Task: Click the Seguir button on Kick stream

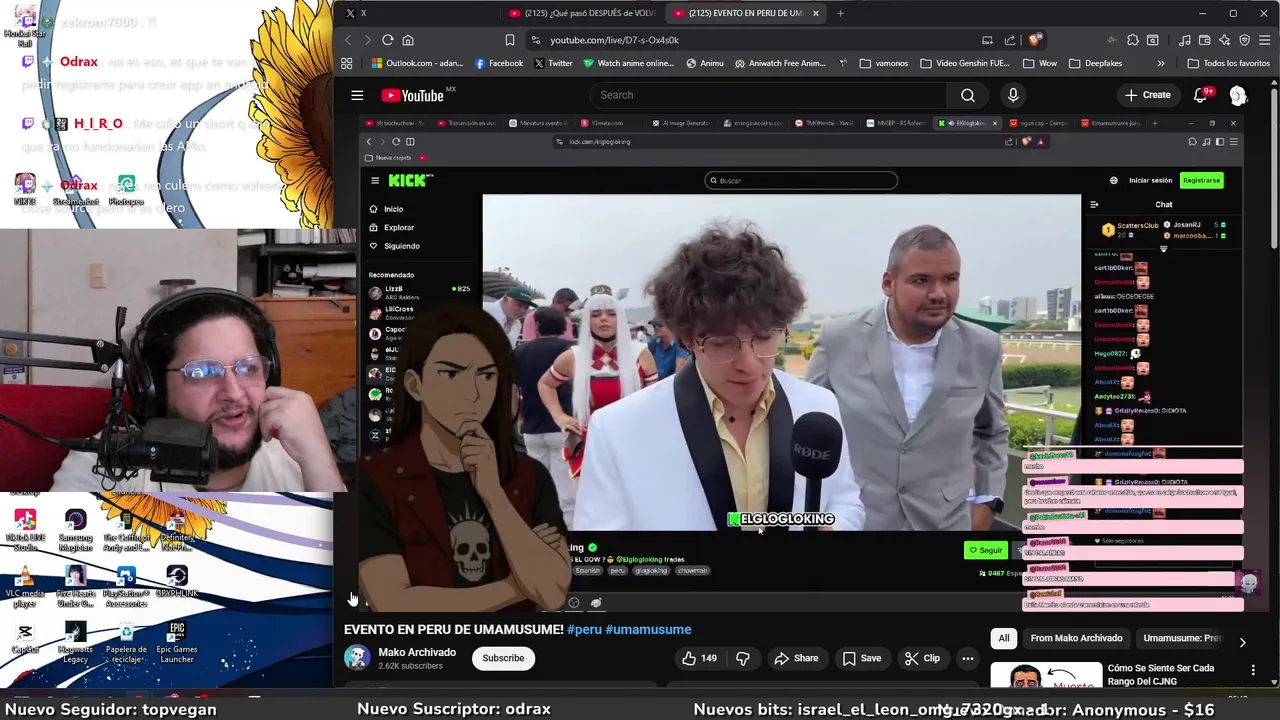Action: (x=986, y=550)
